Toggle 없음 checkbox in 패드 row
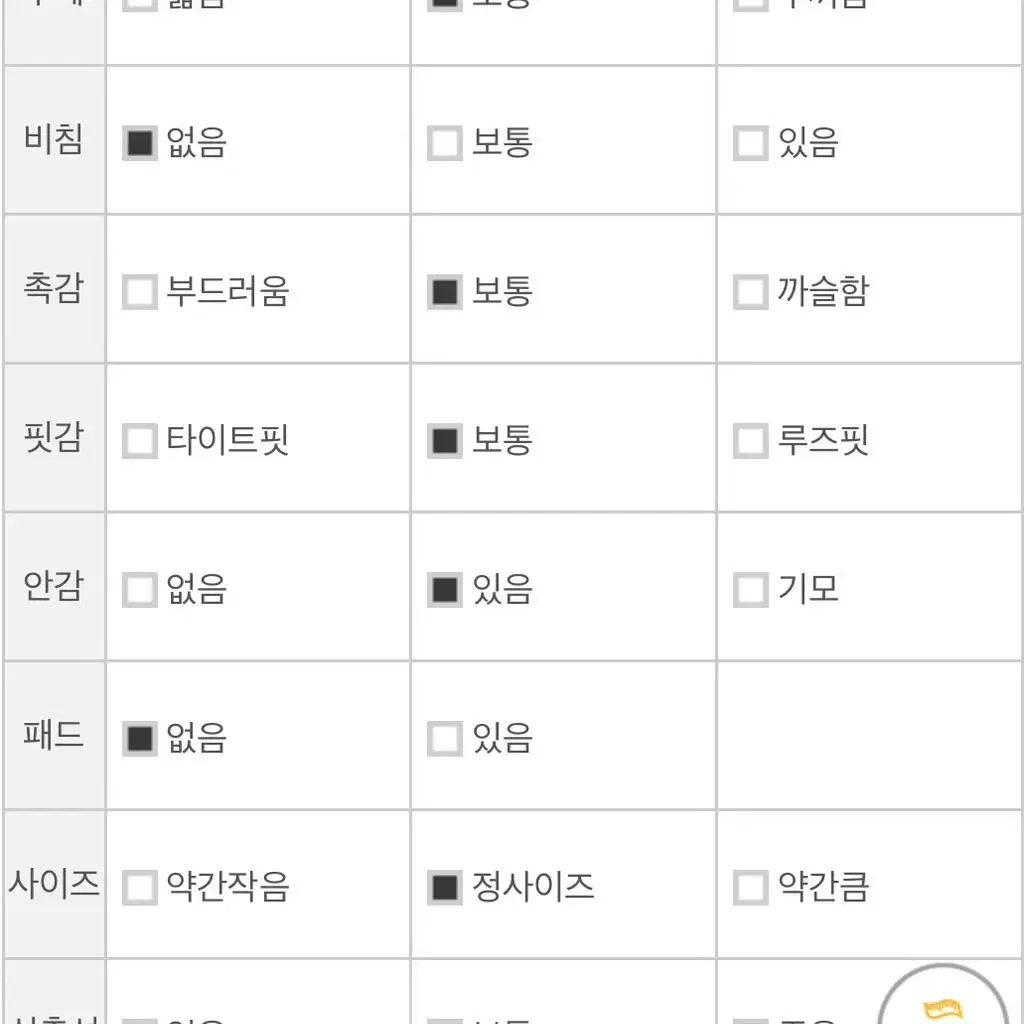The height and width of the screenshot is (1024, 1024). [x=140, y=739]
